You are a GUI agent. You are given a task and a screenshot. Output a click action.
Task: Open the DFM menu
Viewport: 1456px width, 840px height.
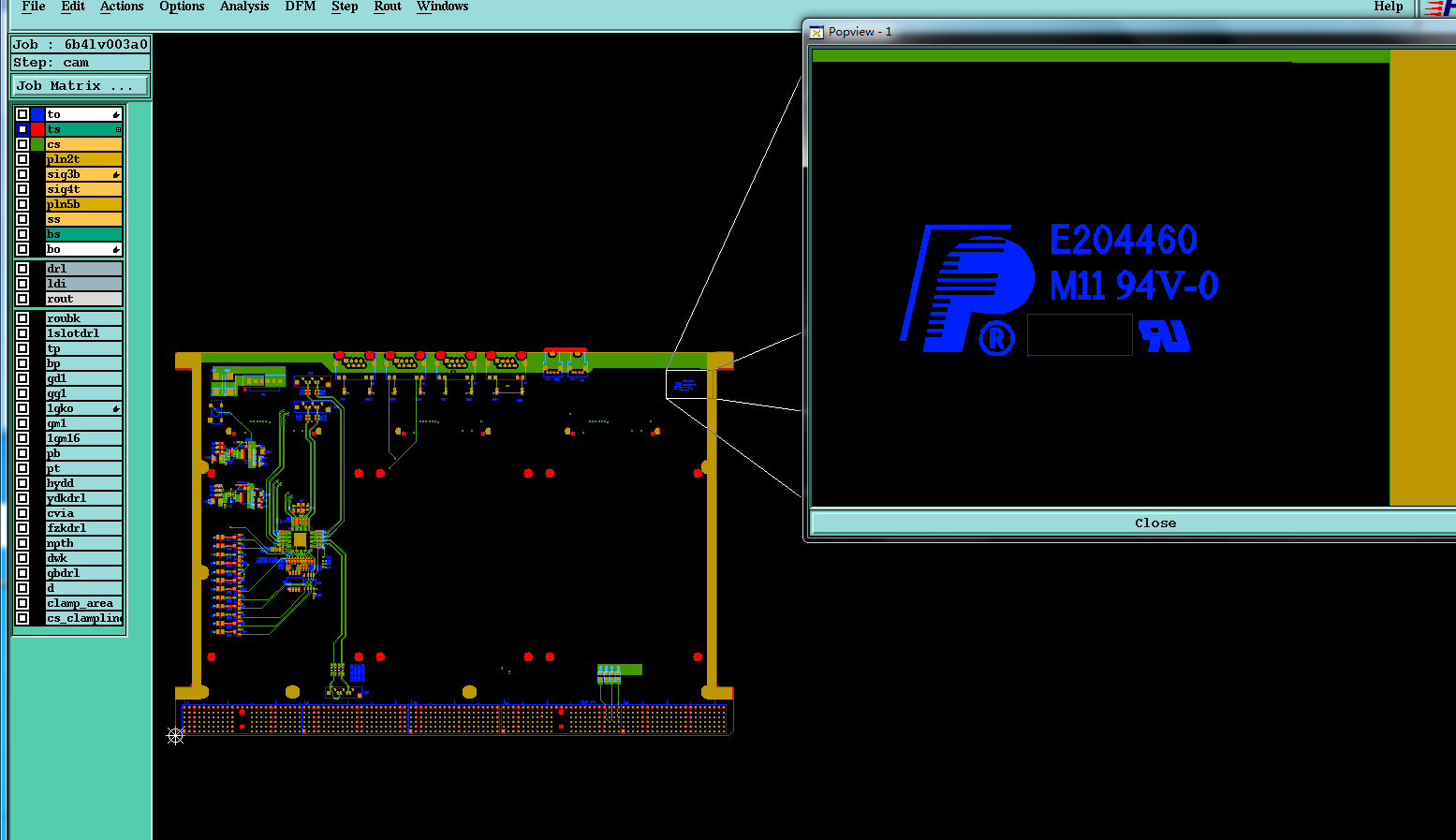pos(301,7)
